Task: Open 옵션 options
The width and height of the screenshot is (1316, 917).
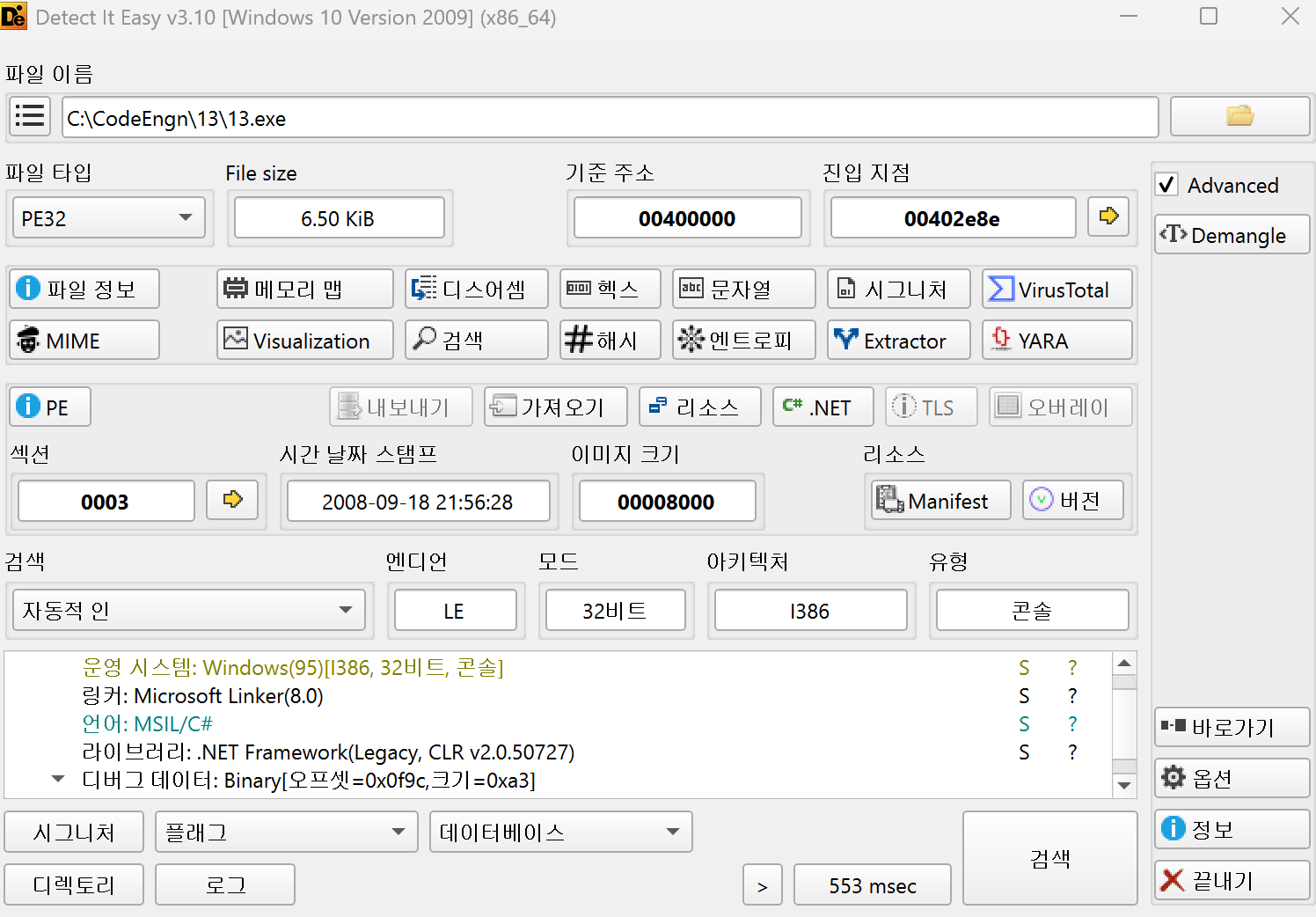Action: pyautogui.click(x=1232, y=778)
